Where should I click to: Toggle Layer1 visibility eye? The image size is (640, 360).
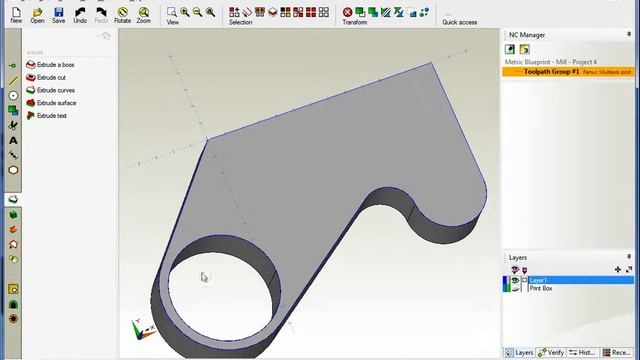click(x=515, y=280)
